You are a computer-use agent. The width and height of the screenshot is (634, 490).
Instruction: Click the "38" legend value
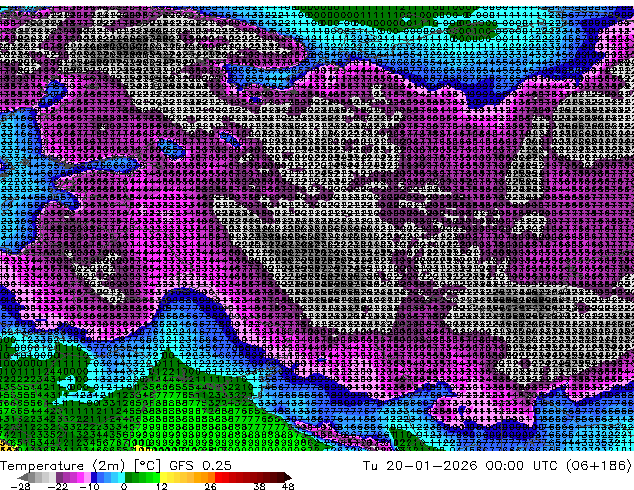[x=259, y=486]
